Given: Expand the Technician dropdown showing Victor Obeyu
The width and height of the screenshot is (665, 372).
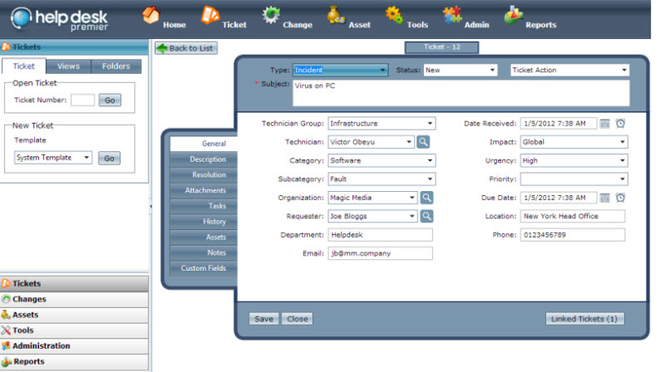Looking at the screenshot, I should [x=371, y=142].
